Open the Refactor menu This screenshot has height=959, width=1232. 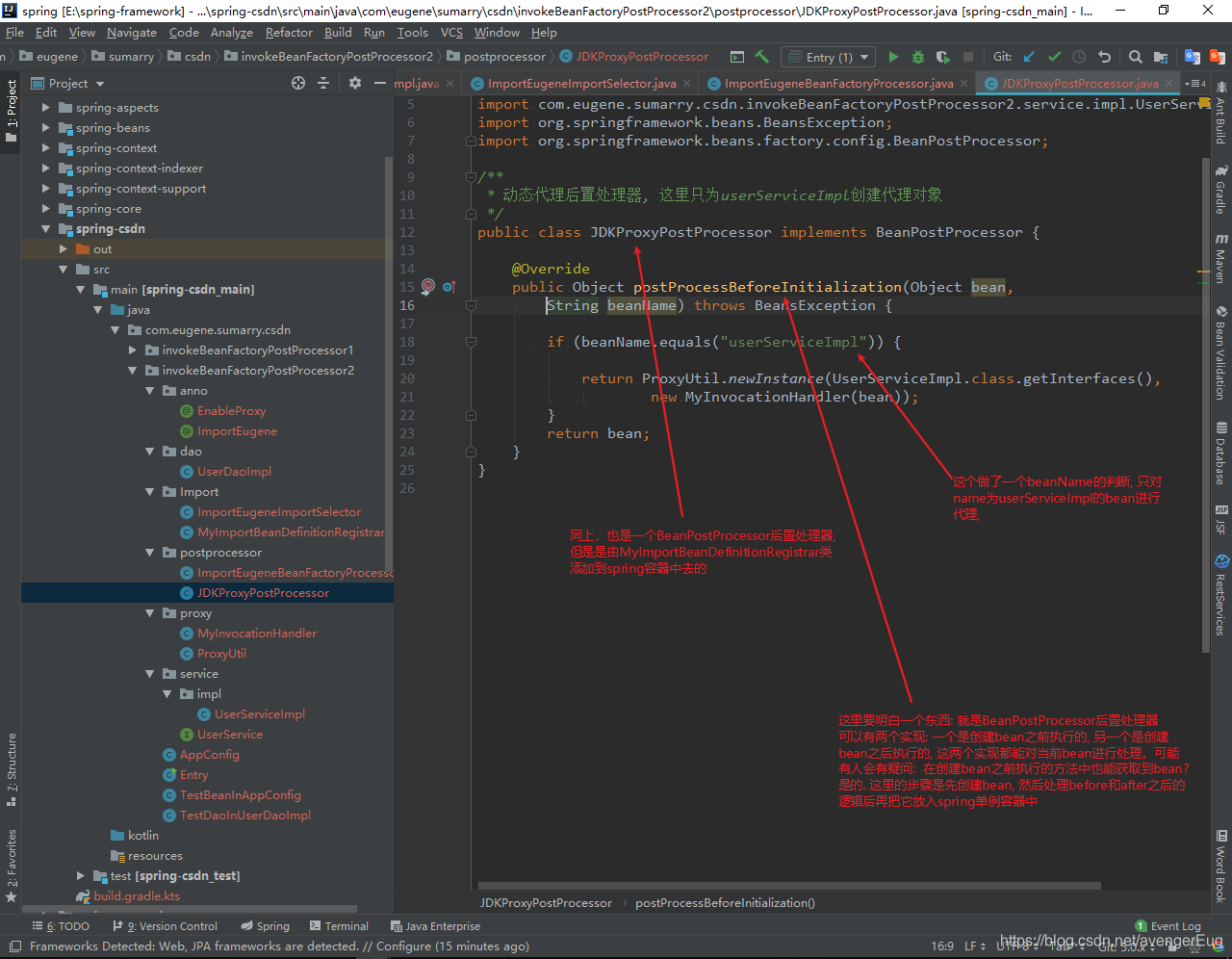(289, 33)
